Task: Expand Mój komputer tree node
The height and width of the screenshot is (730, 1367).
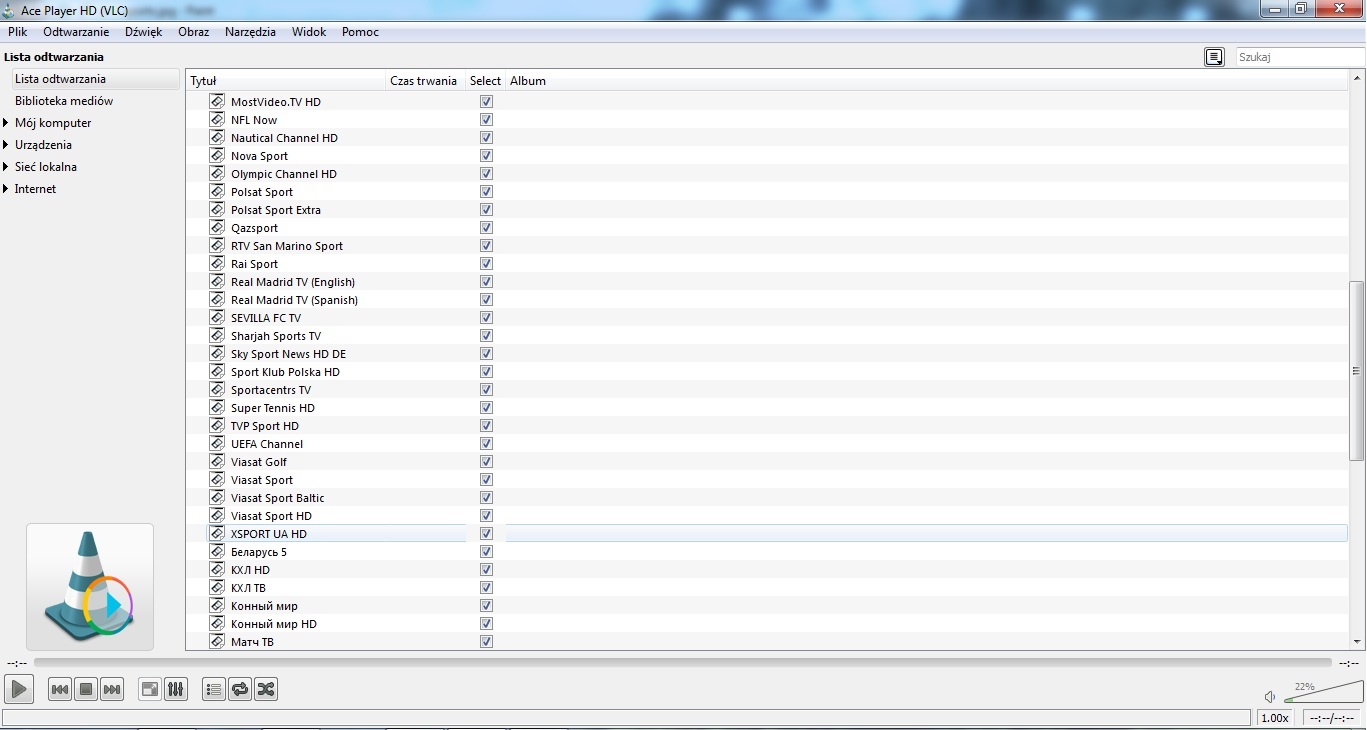Action: [x=6, y=123]
